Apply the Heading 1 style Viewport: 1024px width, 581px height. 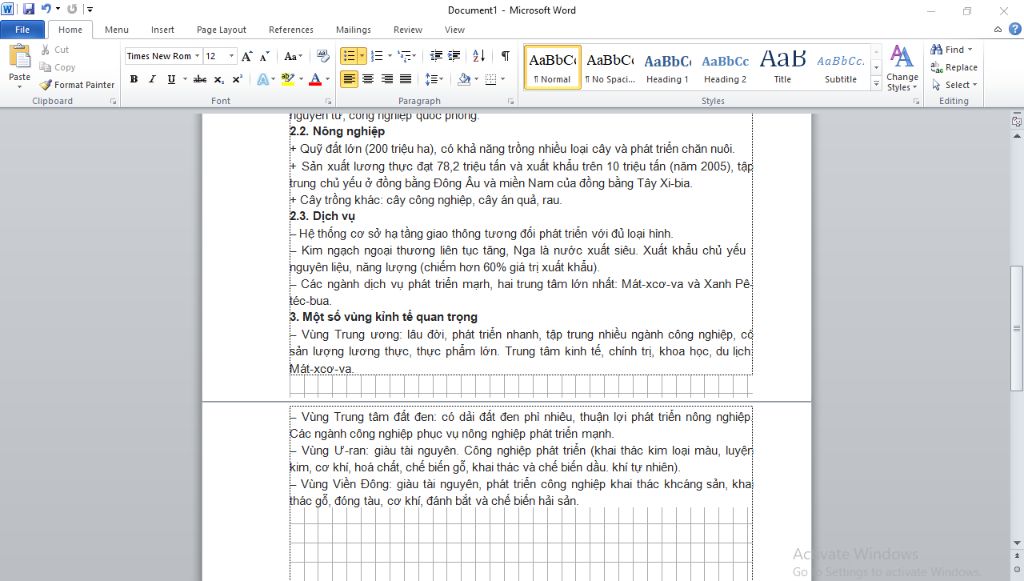coord(667,67)
